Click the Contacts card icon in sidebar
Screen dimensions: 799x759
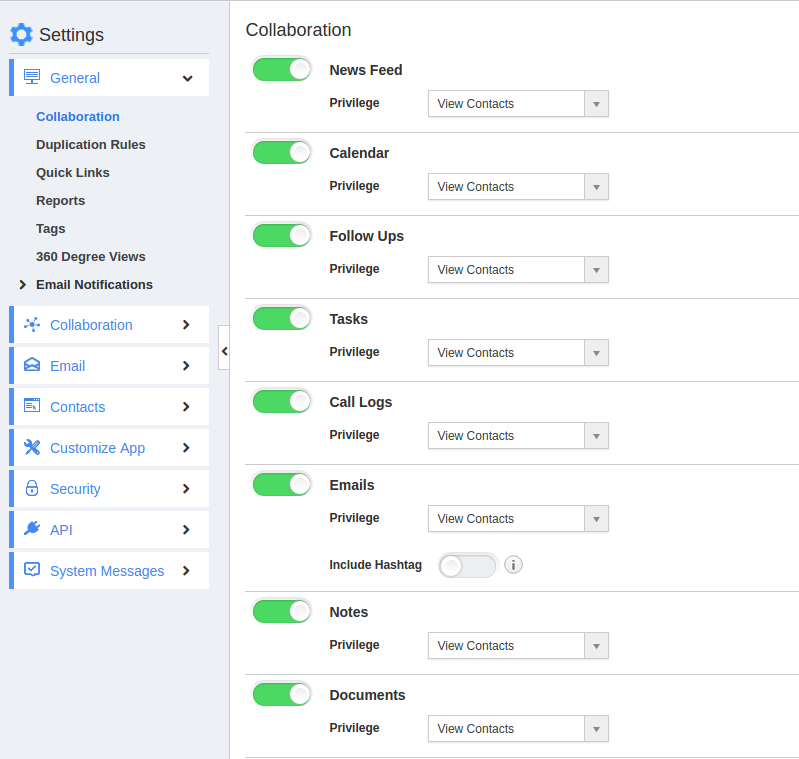[x=32, y=407]
